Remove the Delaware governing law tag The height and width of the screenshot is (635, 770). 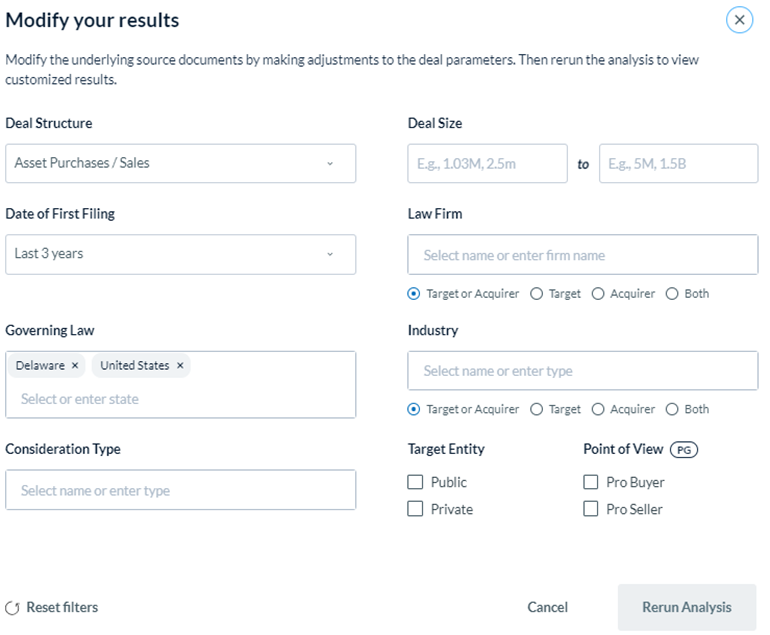(75, 365)
